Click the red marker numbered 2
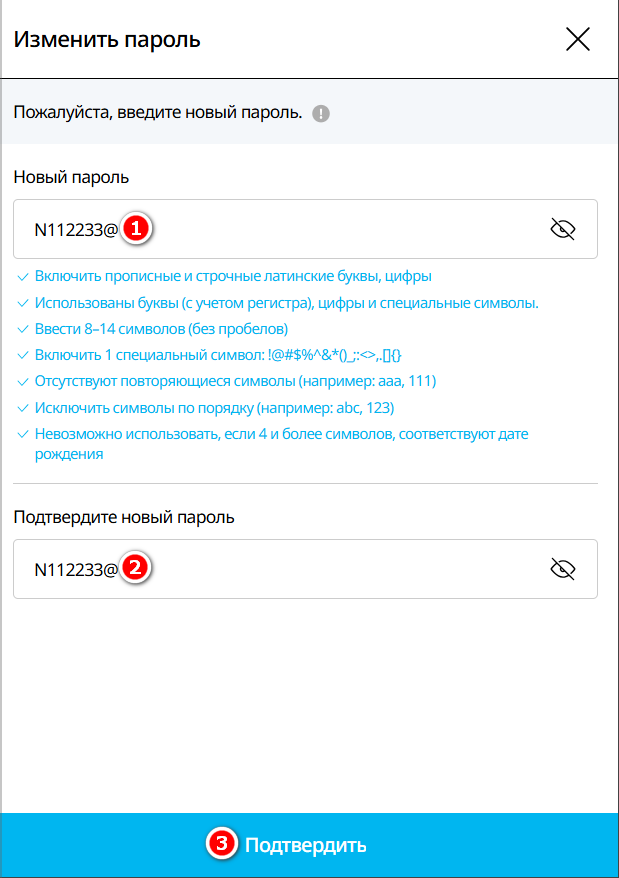The height and width of the screenshot is (878, 619). click(135, 567)
